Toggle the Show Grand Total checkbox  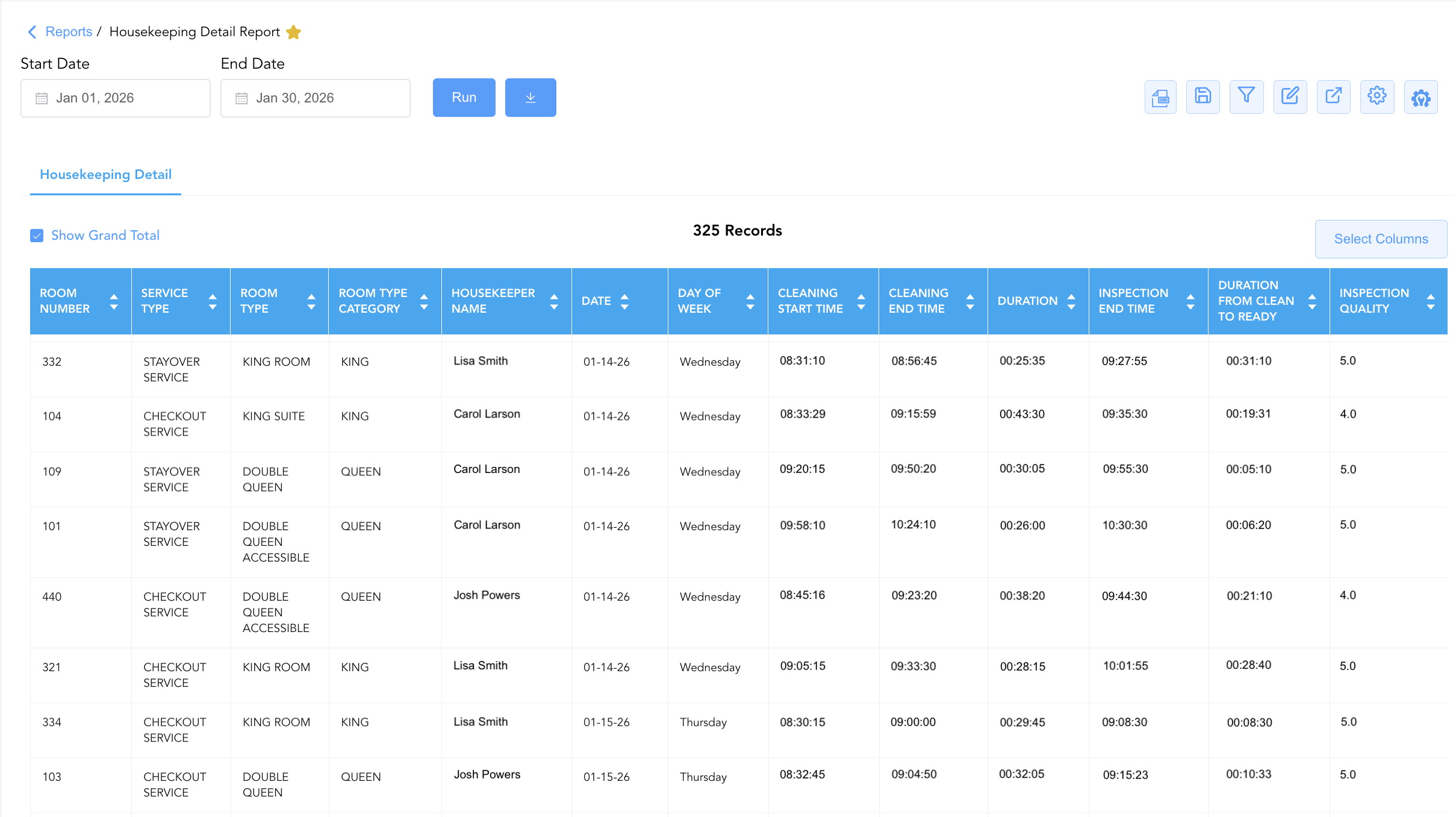point(37,236)
